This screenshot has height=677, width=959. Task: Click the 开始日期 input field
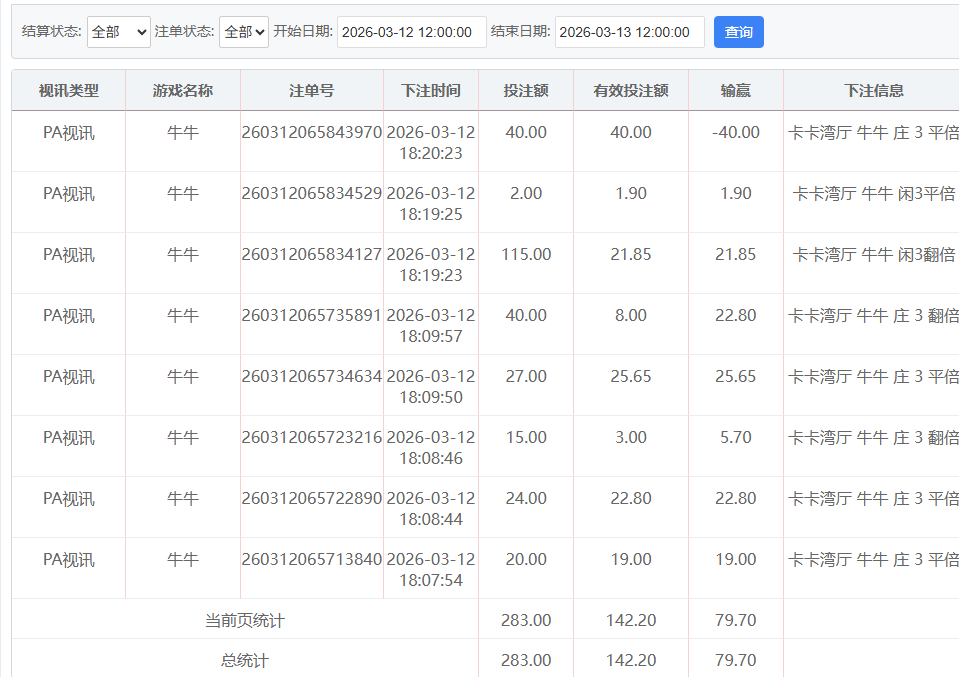[x=411, y=32]
